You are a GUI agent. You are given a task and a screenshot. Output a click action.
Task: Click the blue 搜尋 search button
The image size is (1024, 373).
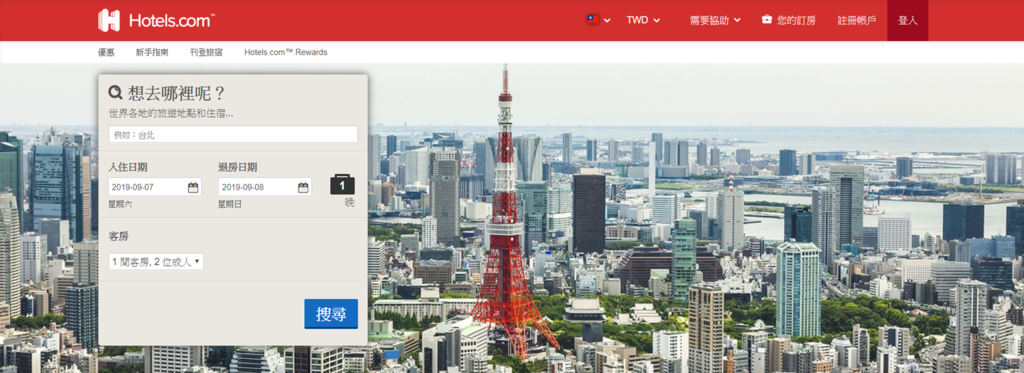click(x=331, y=314)
